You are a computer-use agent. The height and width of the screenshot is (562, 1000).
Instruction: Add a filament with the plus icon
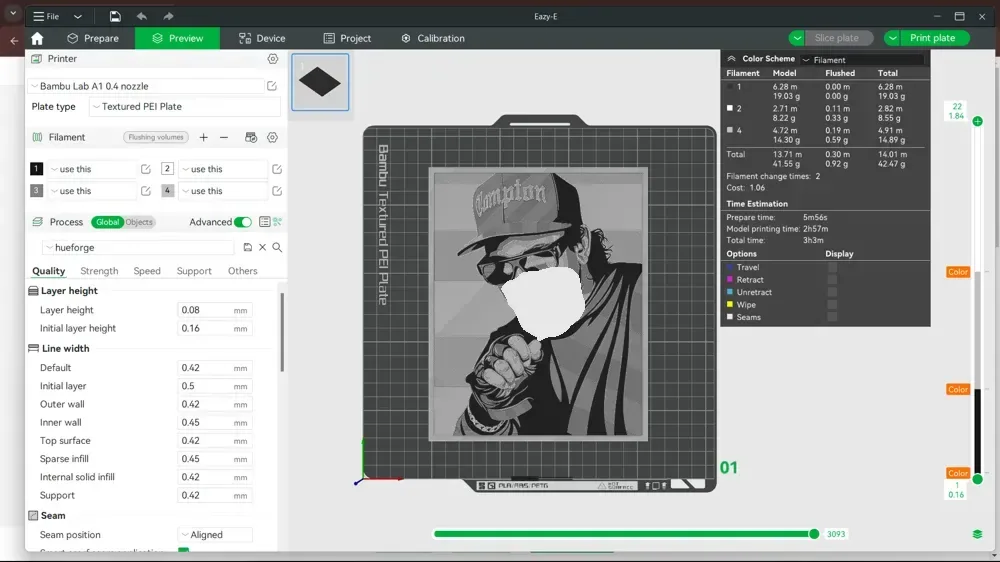[203, 137]
